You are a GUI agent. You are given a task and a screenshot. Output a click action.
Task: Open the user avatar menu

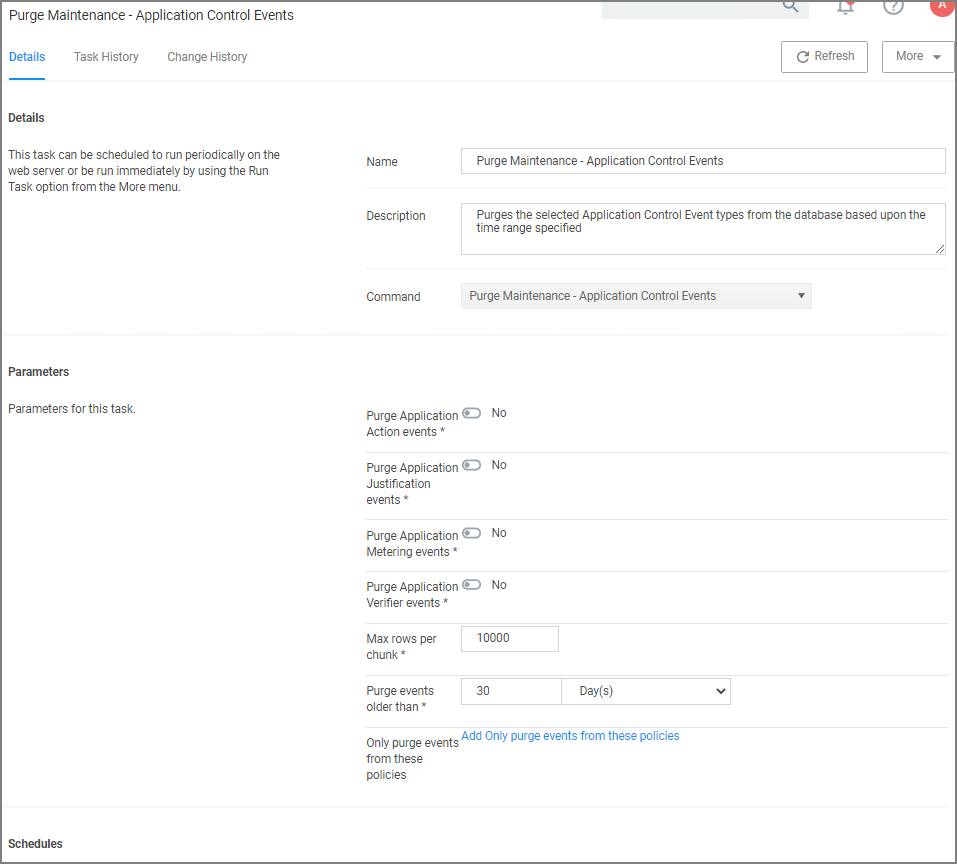pyautogui.click(x=941, y=5)
